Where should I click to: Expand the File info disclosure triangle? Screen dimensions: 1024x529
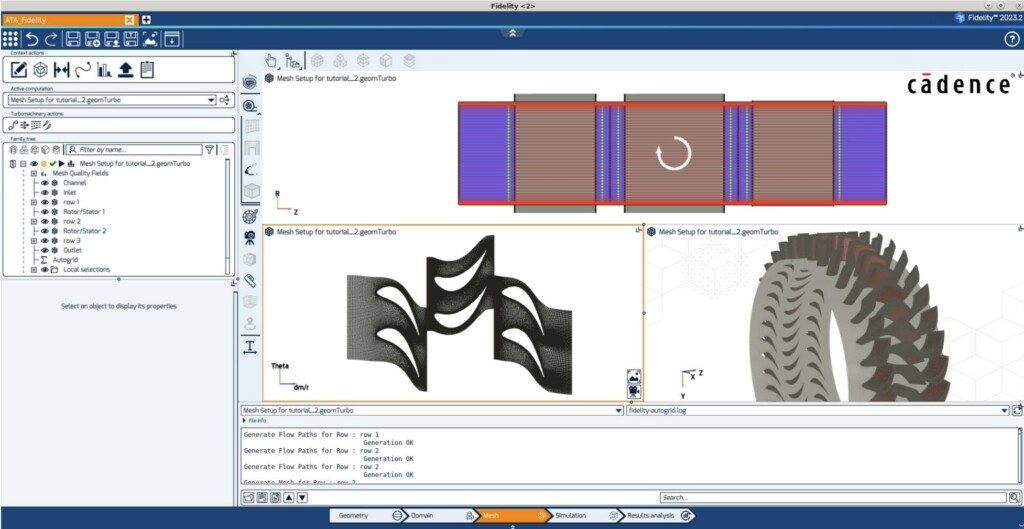coord(244,421)
